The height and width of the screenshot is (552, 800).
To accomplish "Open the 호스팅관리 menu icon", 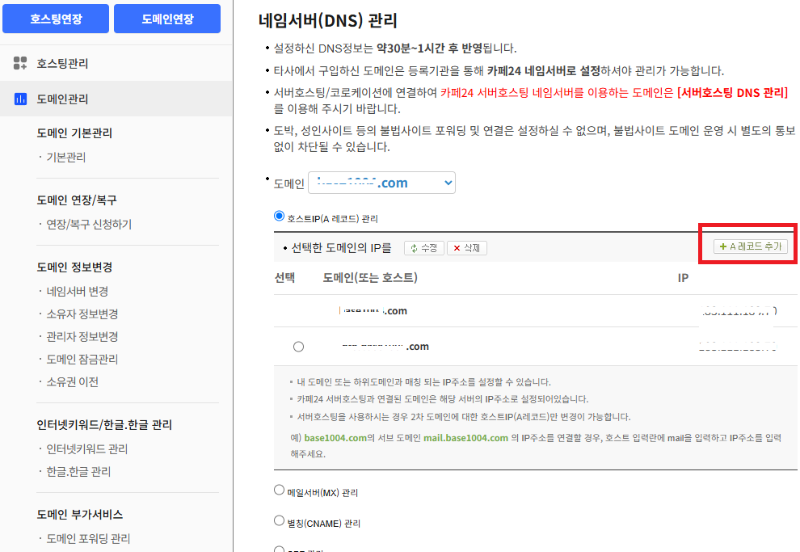I will coord(20,63).
